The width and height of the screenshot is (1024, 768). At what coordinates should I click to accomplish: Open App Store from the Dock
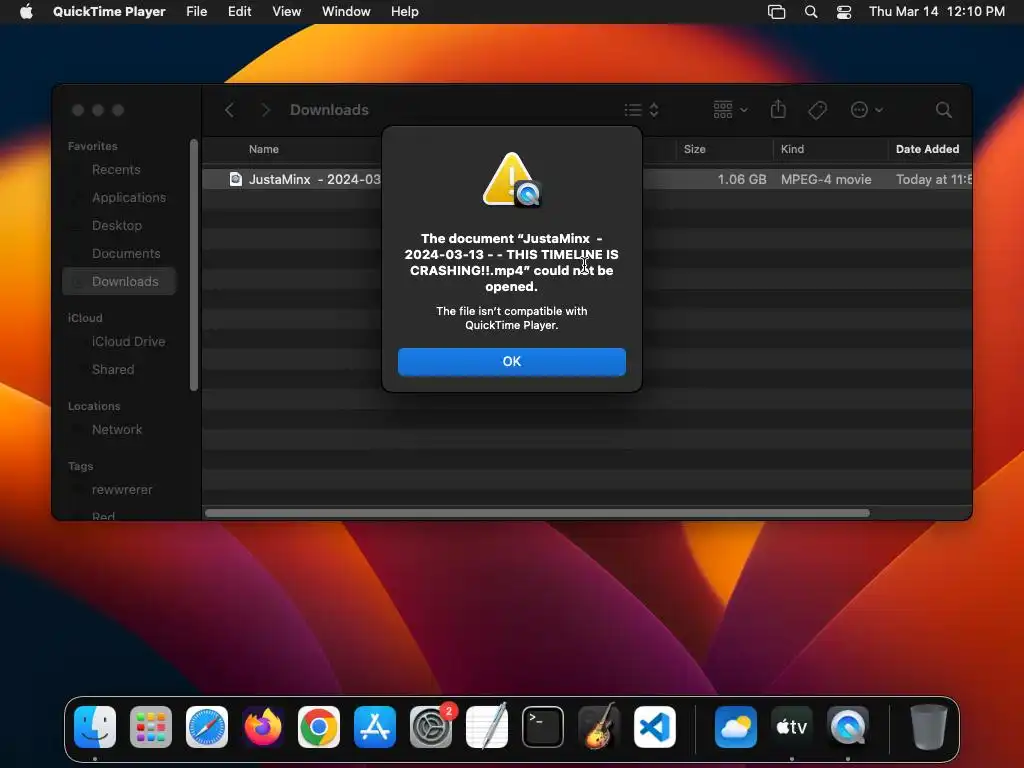tap(375, 727)
